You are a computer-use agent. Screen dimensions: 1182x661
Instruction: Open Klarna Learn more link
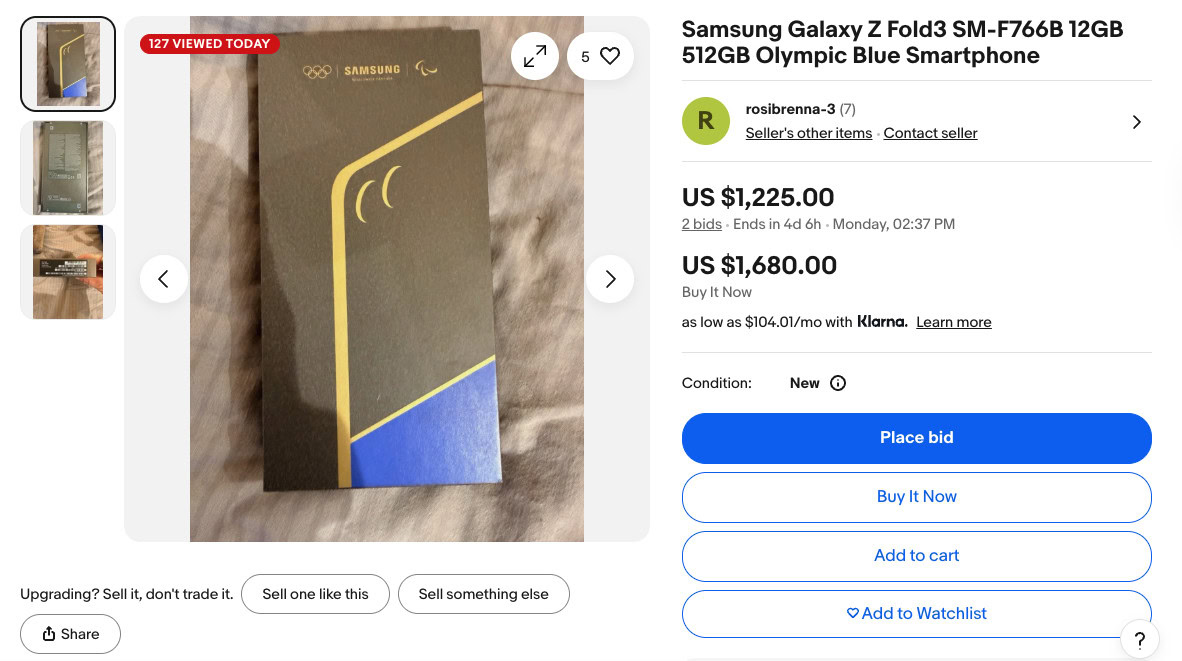tap(953, 322)
